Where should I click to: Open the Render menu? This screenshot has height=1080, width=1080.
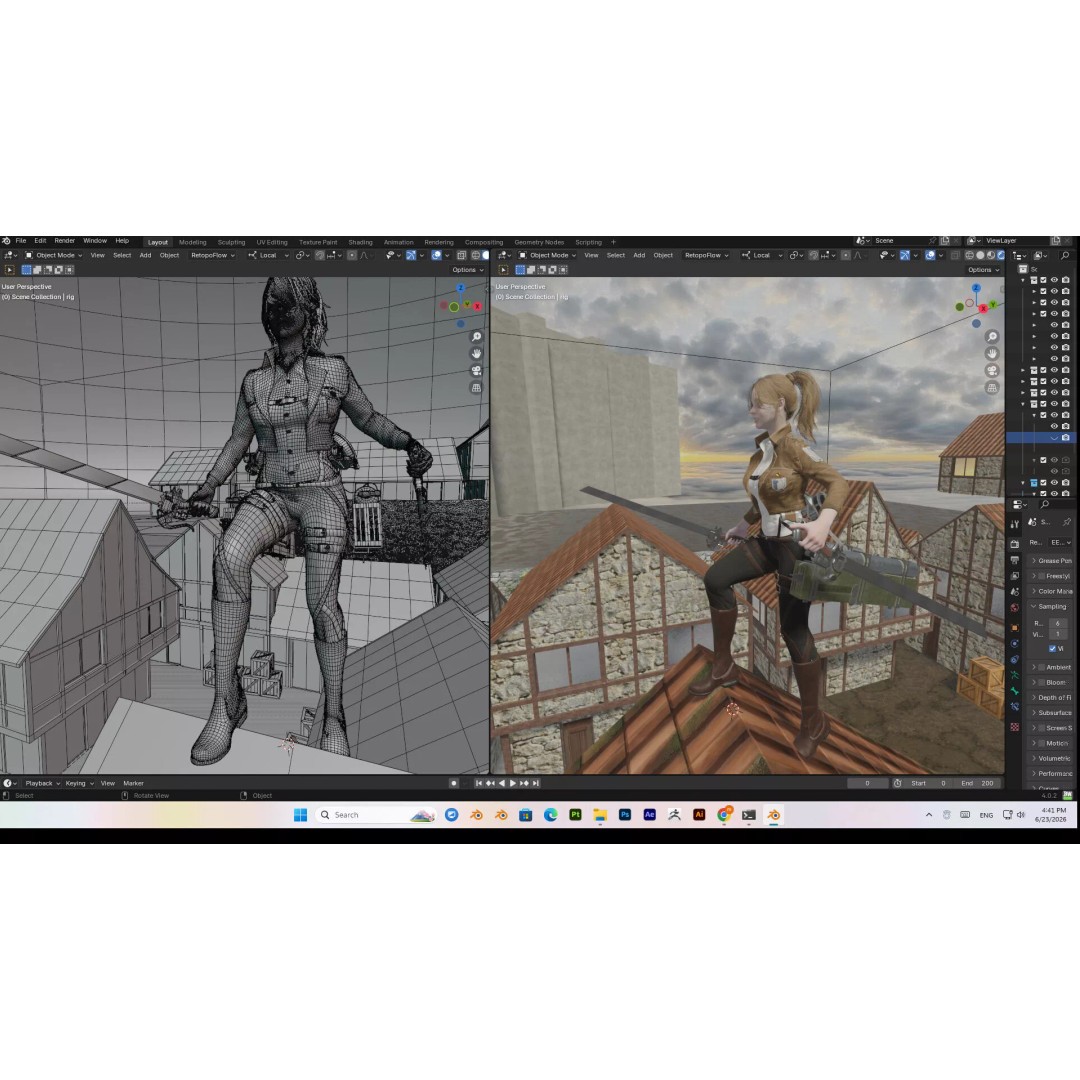(65, 241)
